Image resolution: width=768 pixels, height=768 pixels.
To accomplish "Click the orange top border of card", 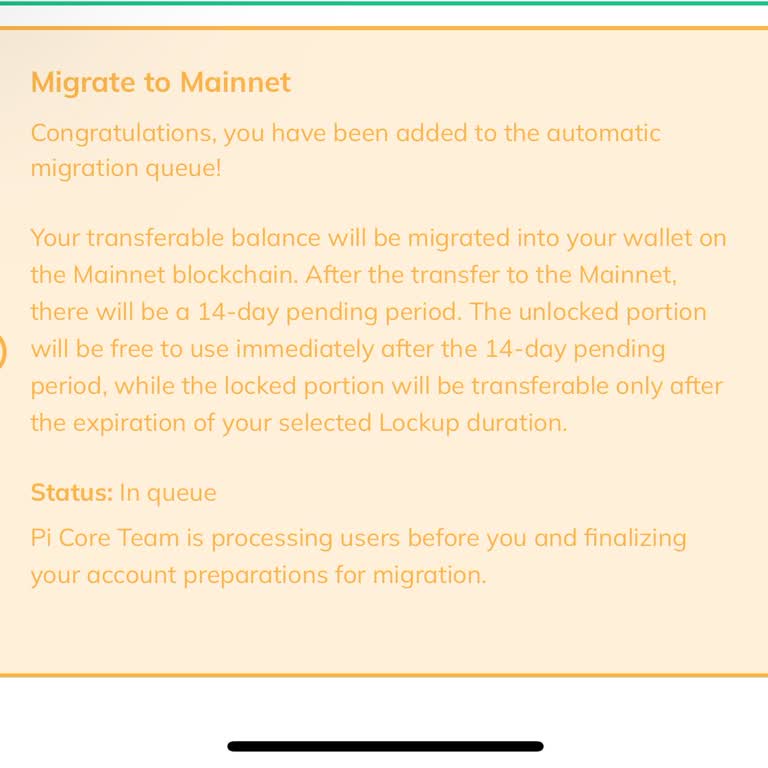I will pos(384,28).
